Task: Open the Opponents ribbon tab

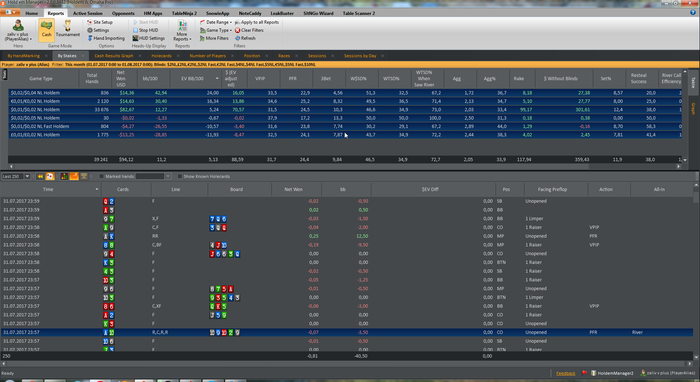Action: point(123,13)
